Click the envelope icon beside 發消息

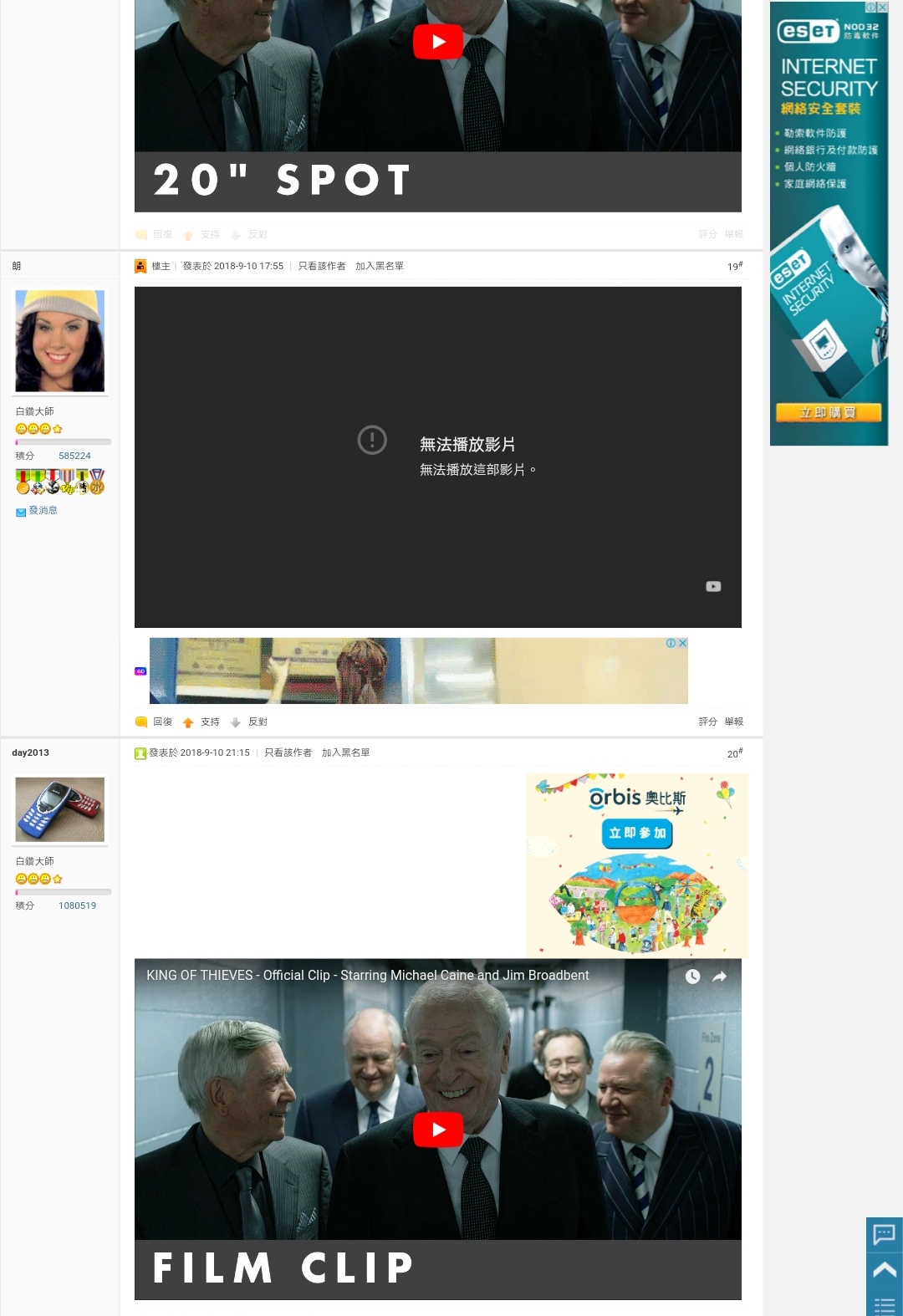(x=21, y=513)
